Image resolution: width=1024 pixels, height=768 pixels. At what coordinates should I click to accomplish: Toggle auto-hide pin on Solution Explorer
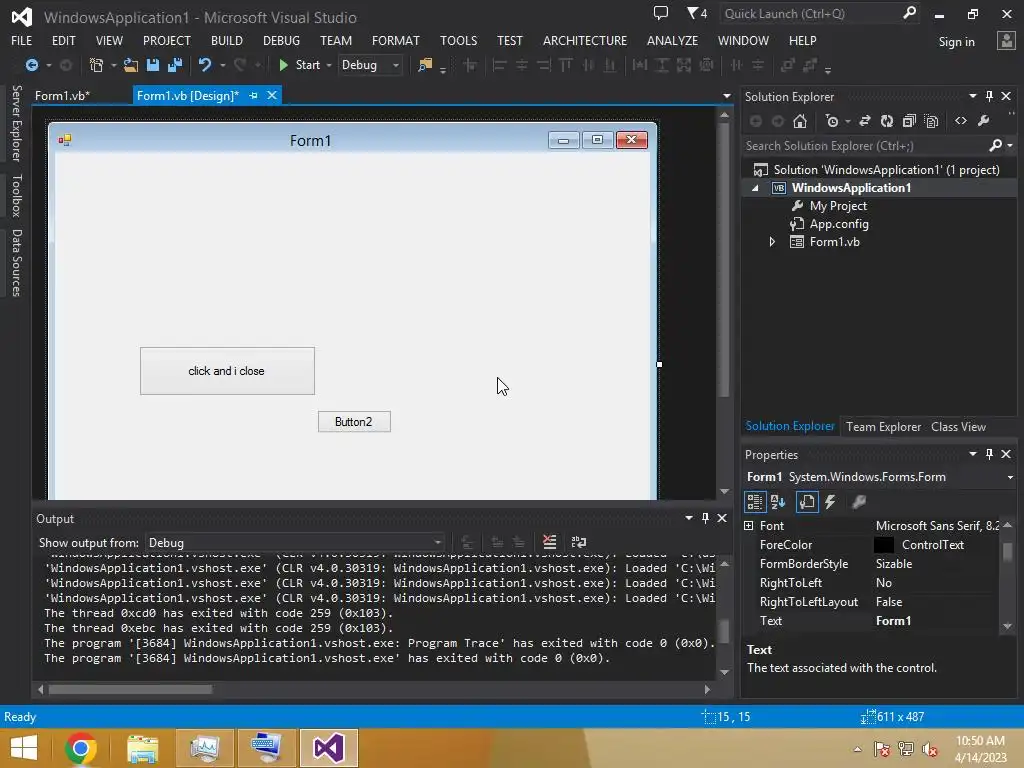coord(989,96)
